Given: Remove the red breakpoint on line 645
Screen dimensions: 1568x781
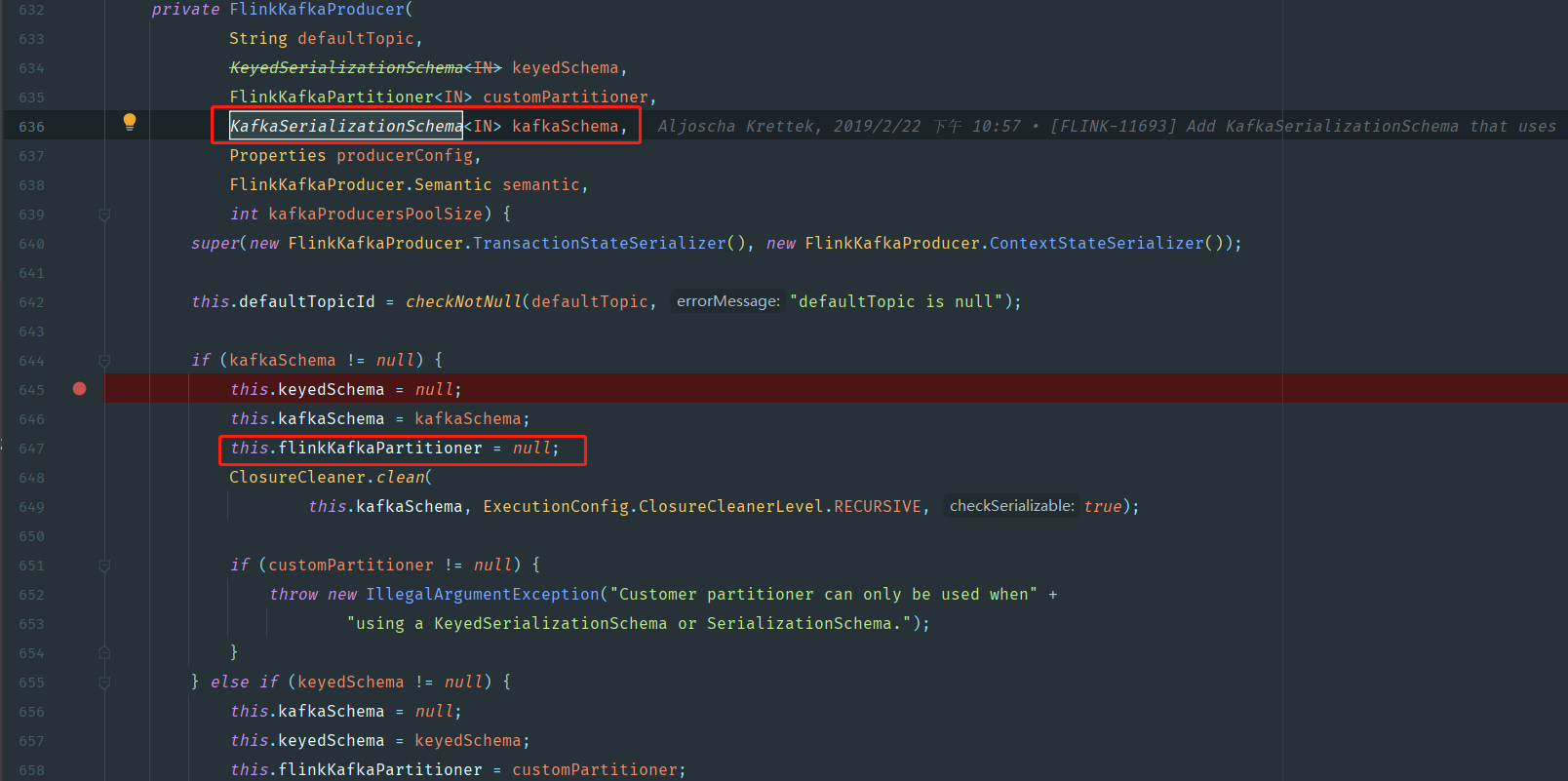Looking at the screenshot, I should click(x=80, y=389).
